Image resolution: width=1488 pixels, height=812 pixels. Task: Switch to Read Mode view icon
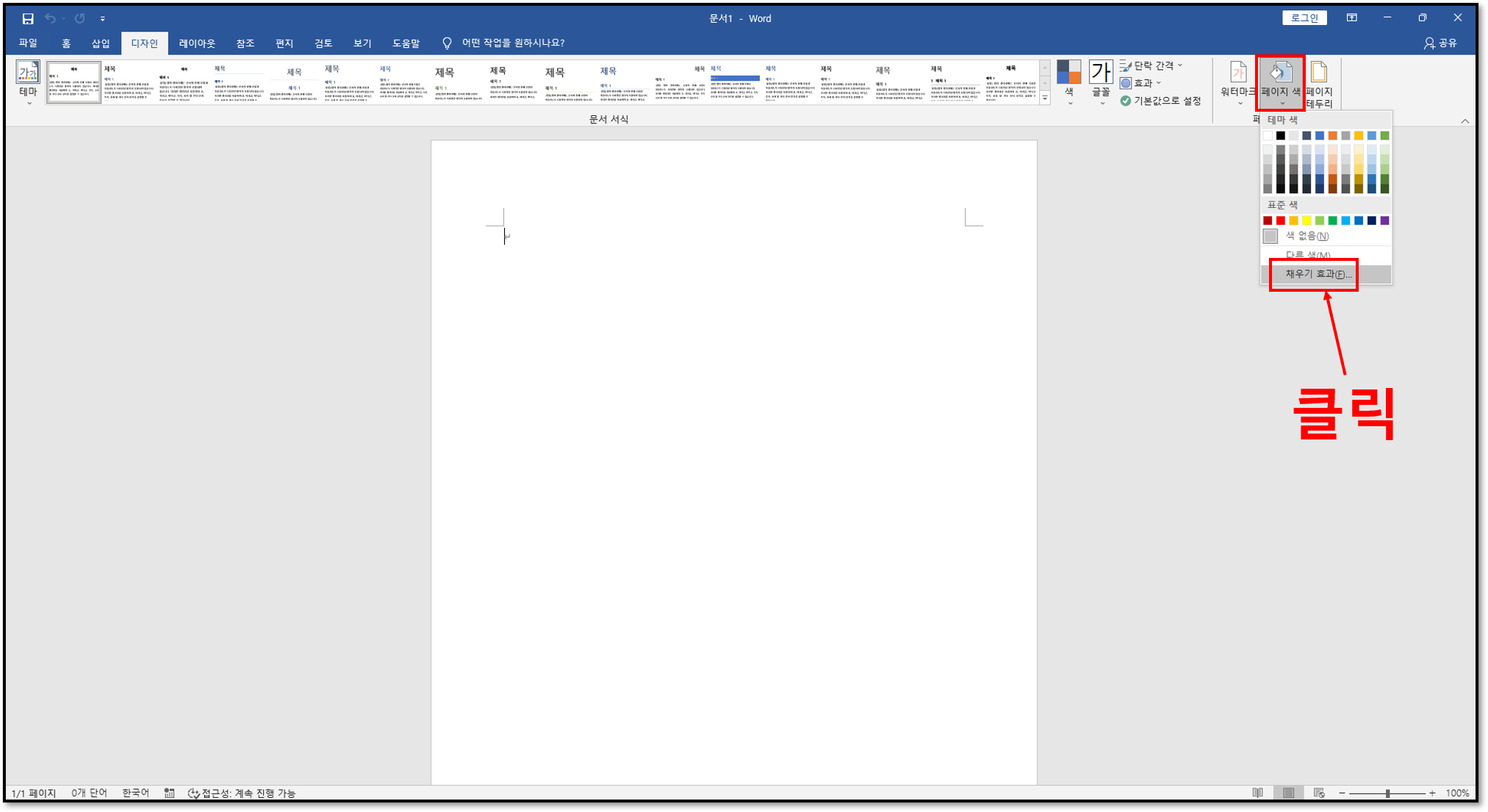point(1258,793)
